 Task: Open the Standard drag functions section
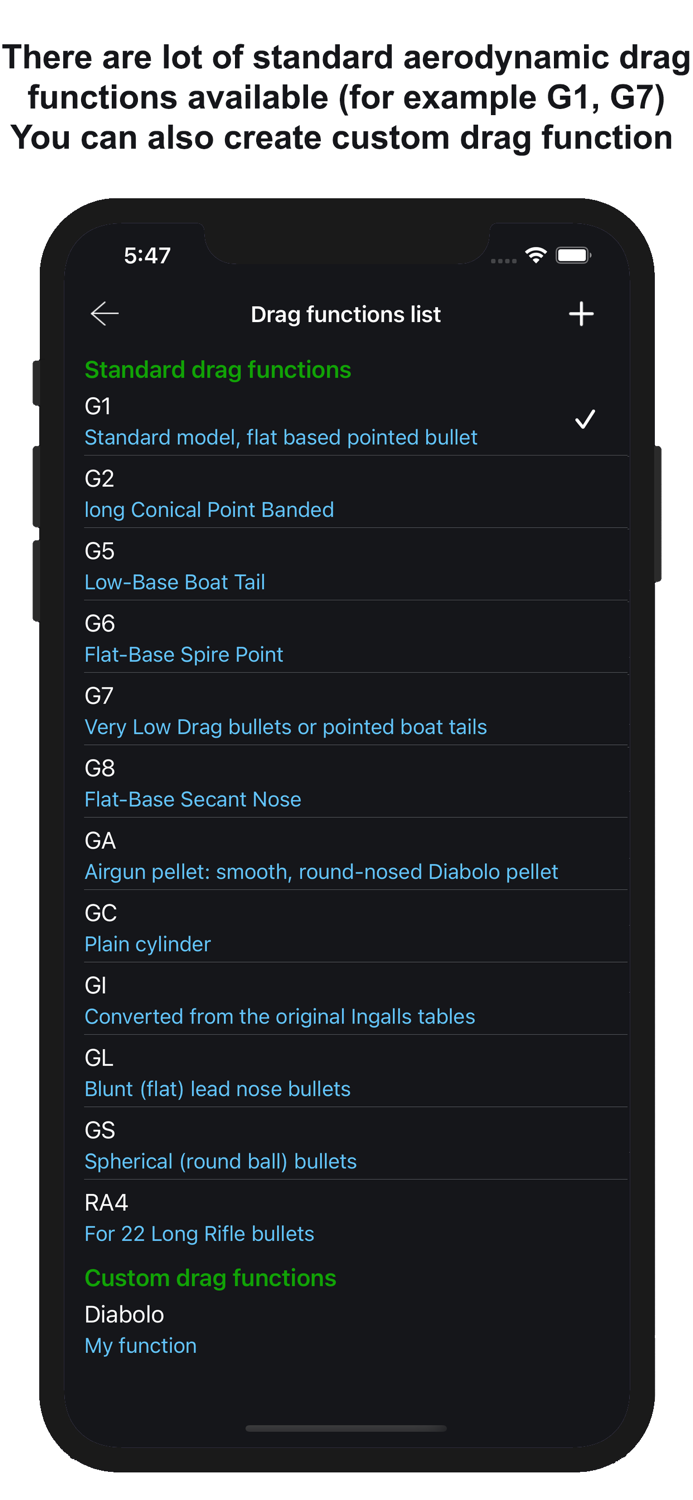pos(217,370)
